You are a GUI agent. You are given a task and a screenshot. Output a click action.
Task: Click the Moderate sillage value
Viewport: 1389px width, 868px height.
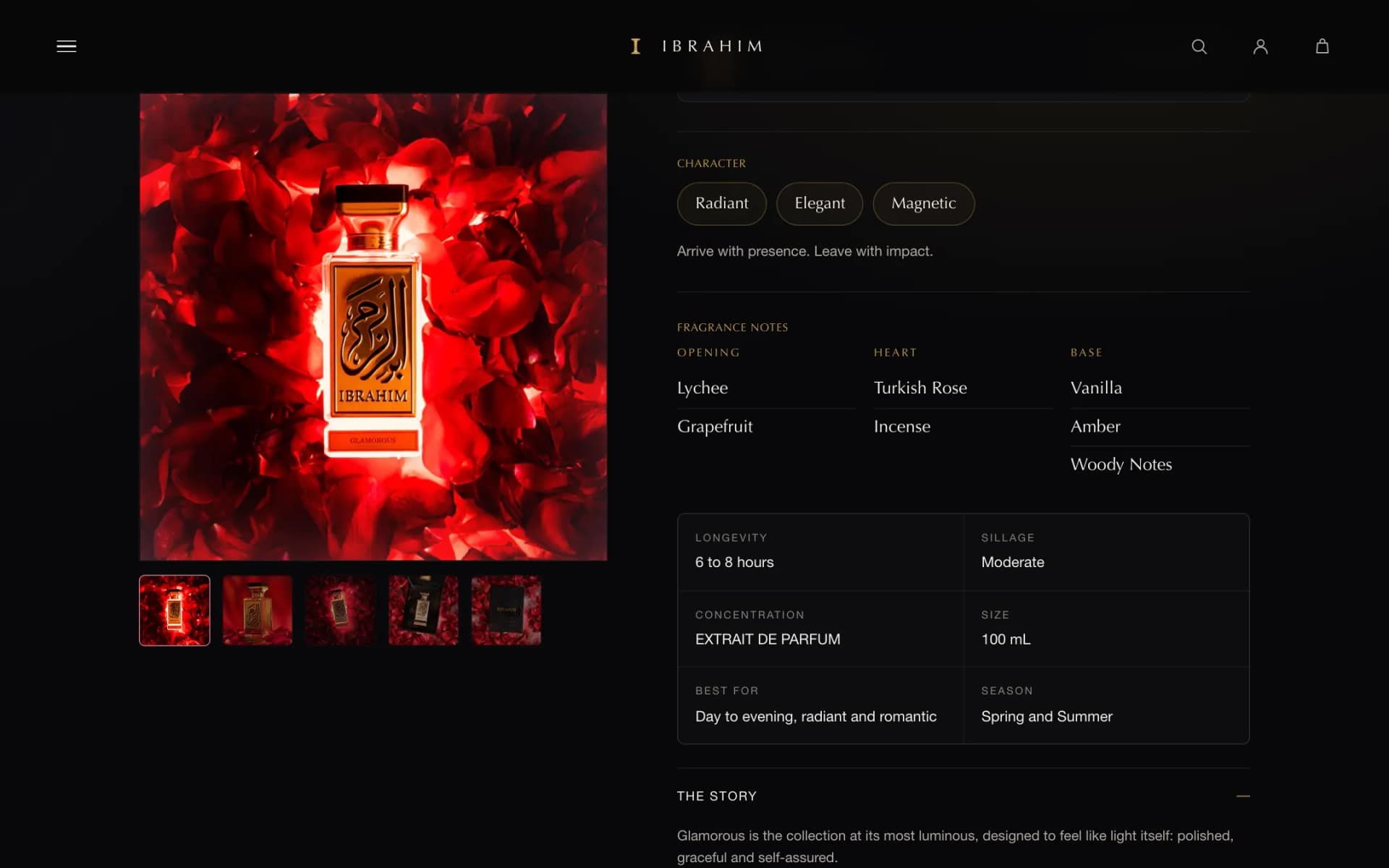(1012, 562)
